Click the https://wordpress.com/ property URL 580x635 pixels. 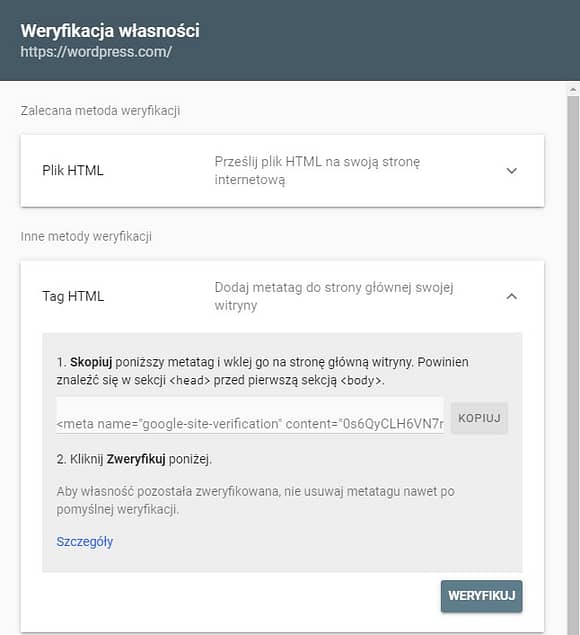coord(96,52)
